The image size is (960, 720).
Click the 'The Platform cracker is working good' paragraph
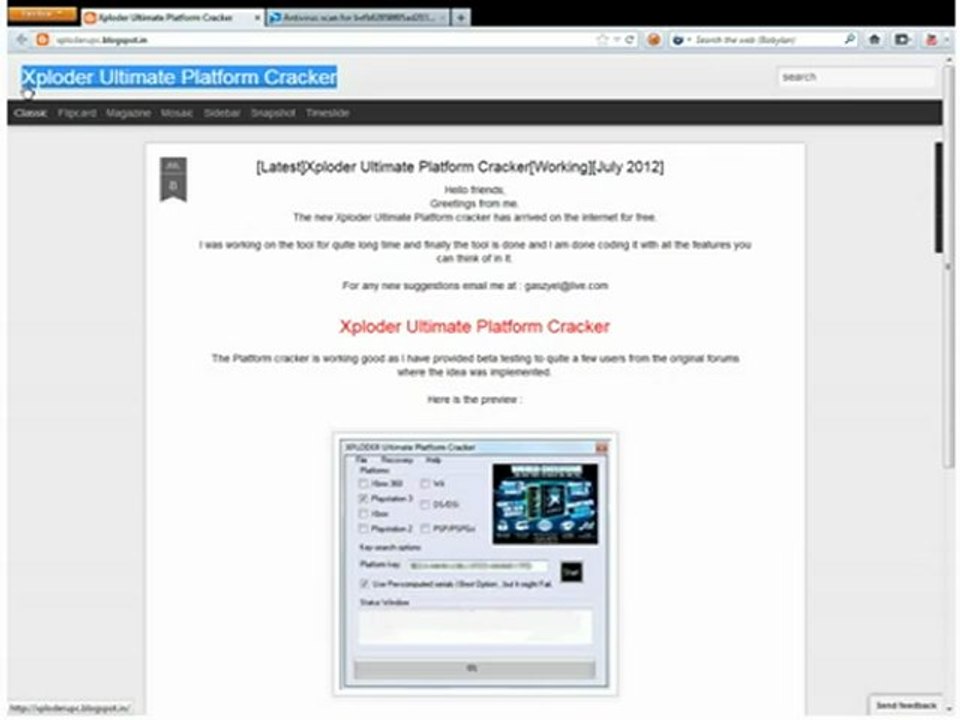pos(475,366)
